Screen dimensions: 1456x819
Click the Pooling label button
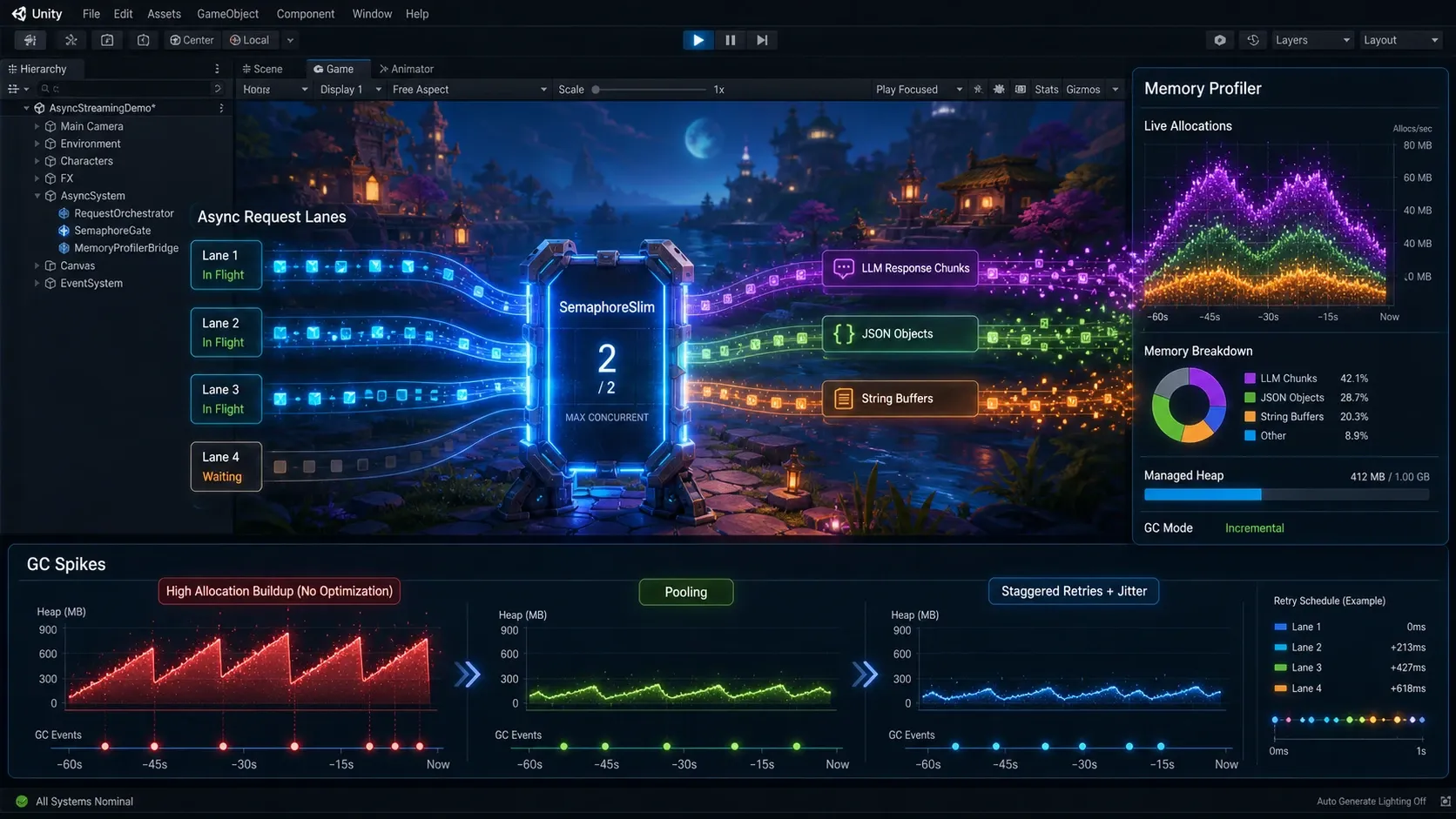point(686,592)
